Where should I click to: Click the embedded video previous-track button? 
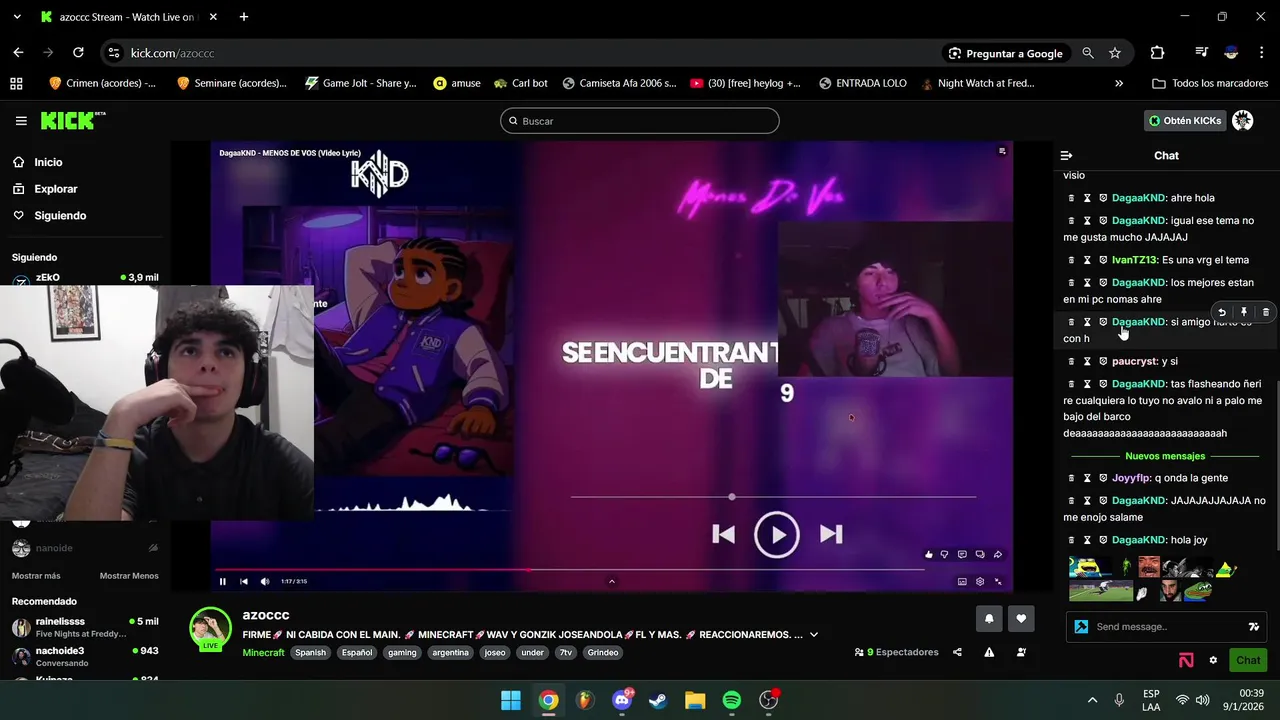723,534
